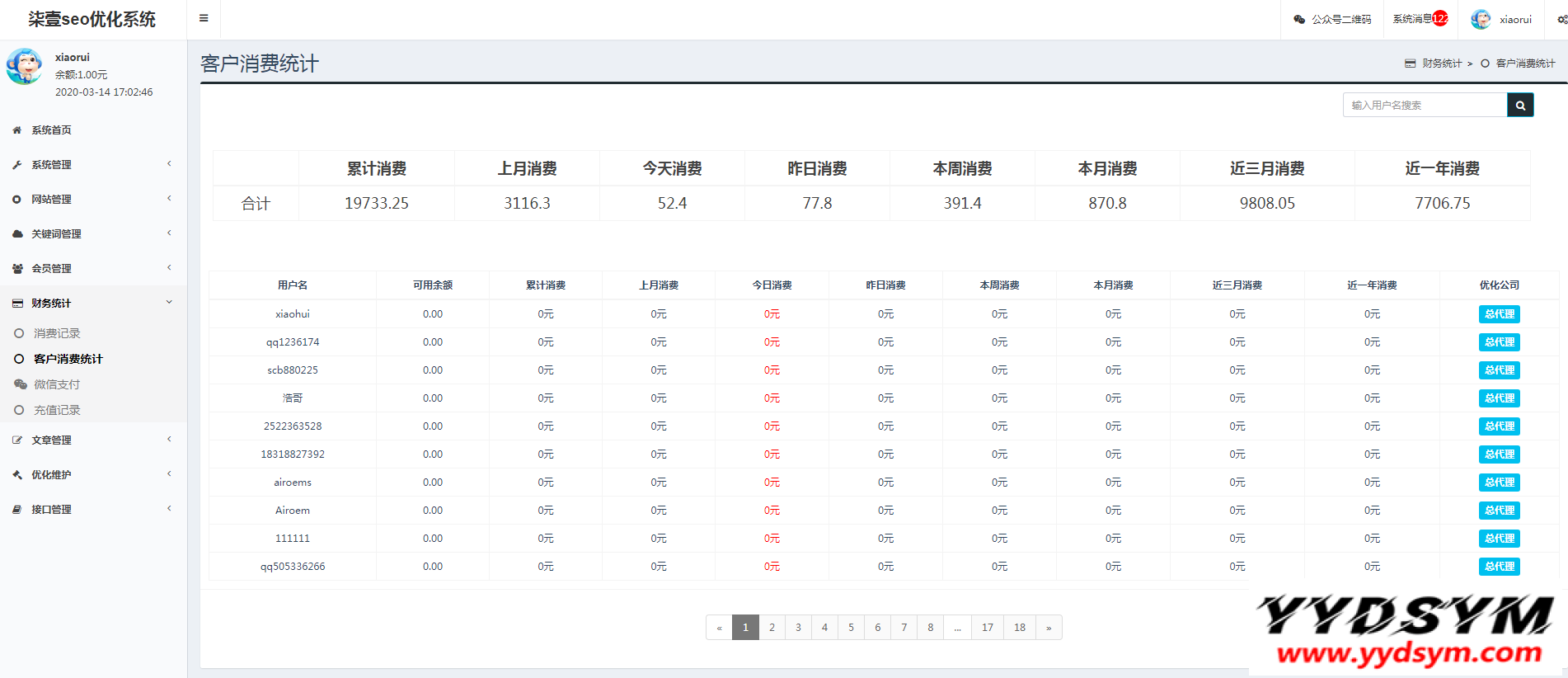Viewport: 1568px width, 678px height.
Task: Click the xiaorui avatar in top bar
Action: [1481, 19]
